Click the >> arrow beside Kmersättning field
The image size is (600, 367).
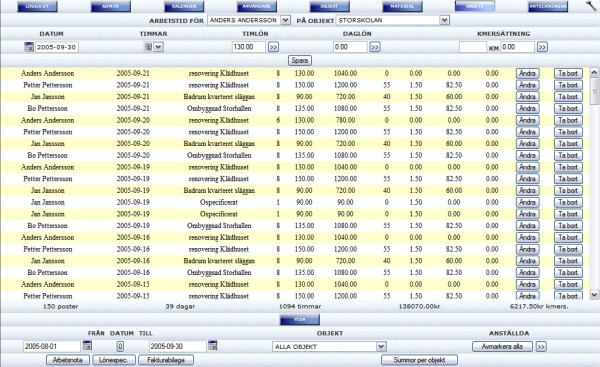point(542,47)
